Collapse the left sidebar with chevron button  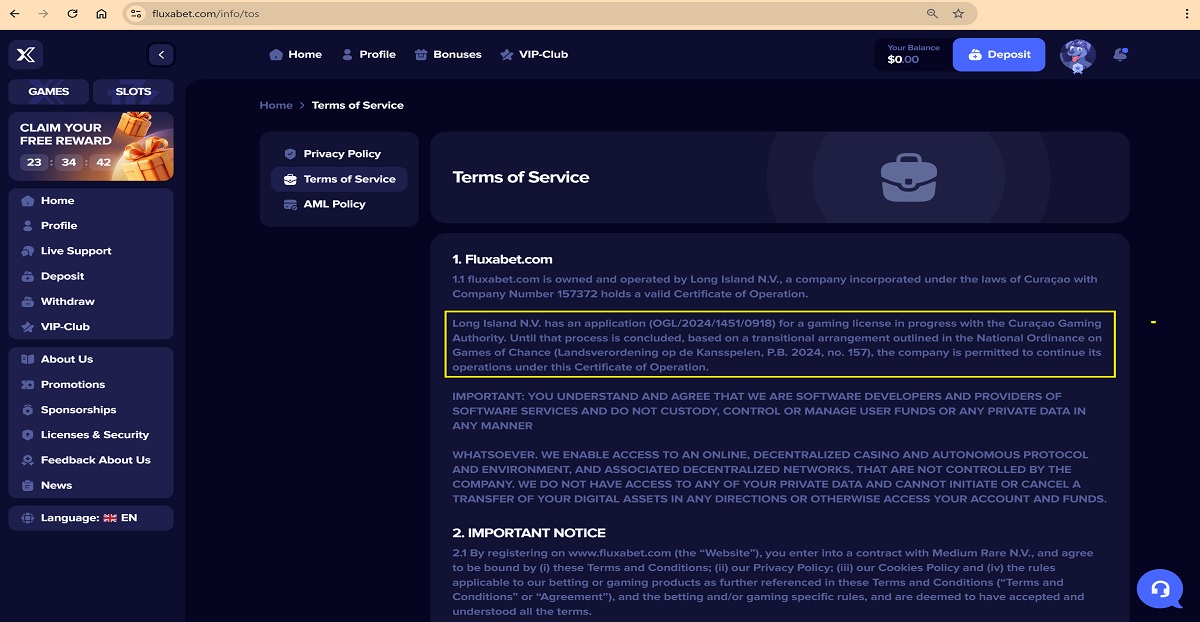point(161,55)
